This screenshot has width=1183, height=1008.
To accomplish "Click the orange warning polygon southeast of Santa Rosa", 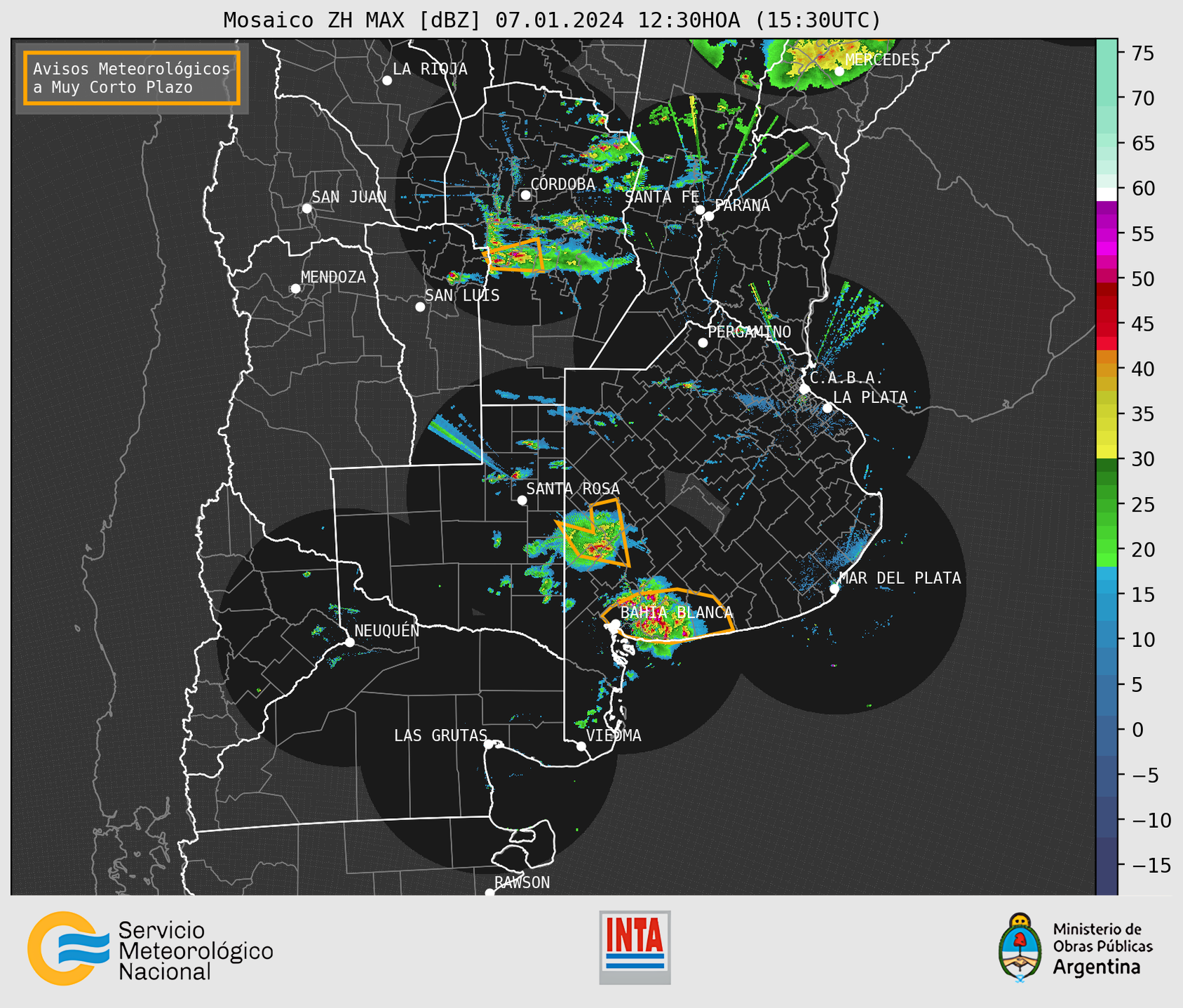I will click(x=595, y=533).
